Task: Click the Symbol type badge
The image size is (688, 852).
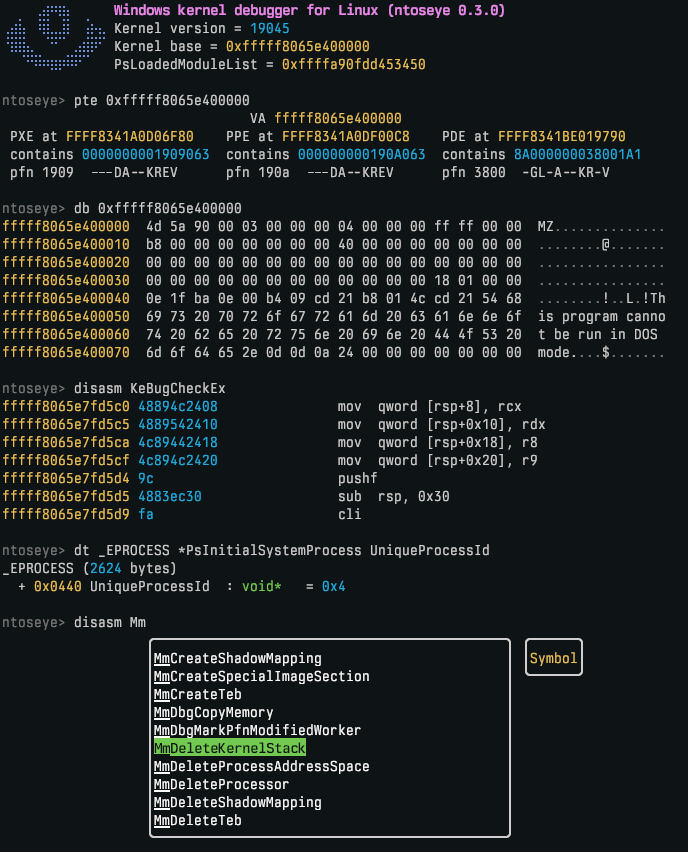Action: tap(553, 658)
